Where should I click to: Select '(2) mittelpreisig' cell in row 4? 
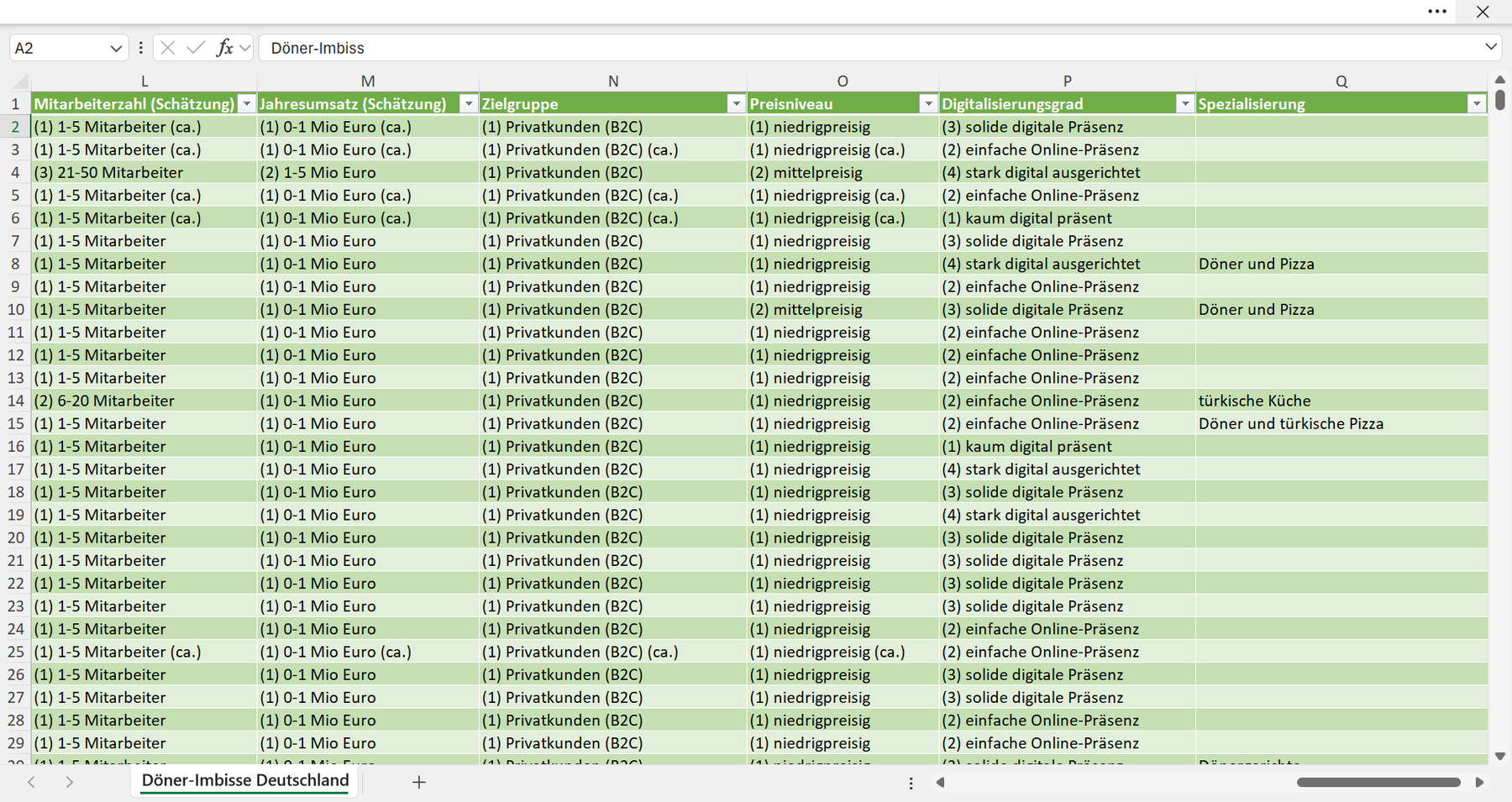coord(843,172)
